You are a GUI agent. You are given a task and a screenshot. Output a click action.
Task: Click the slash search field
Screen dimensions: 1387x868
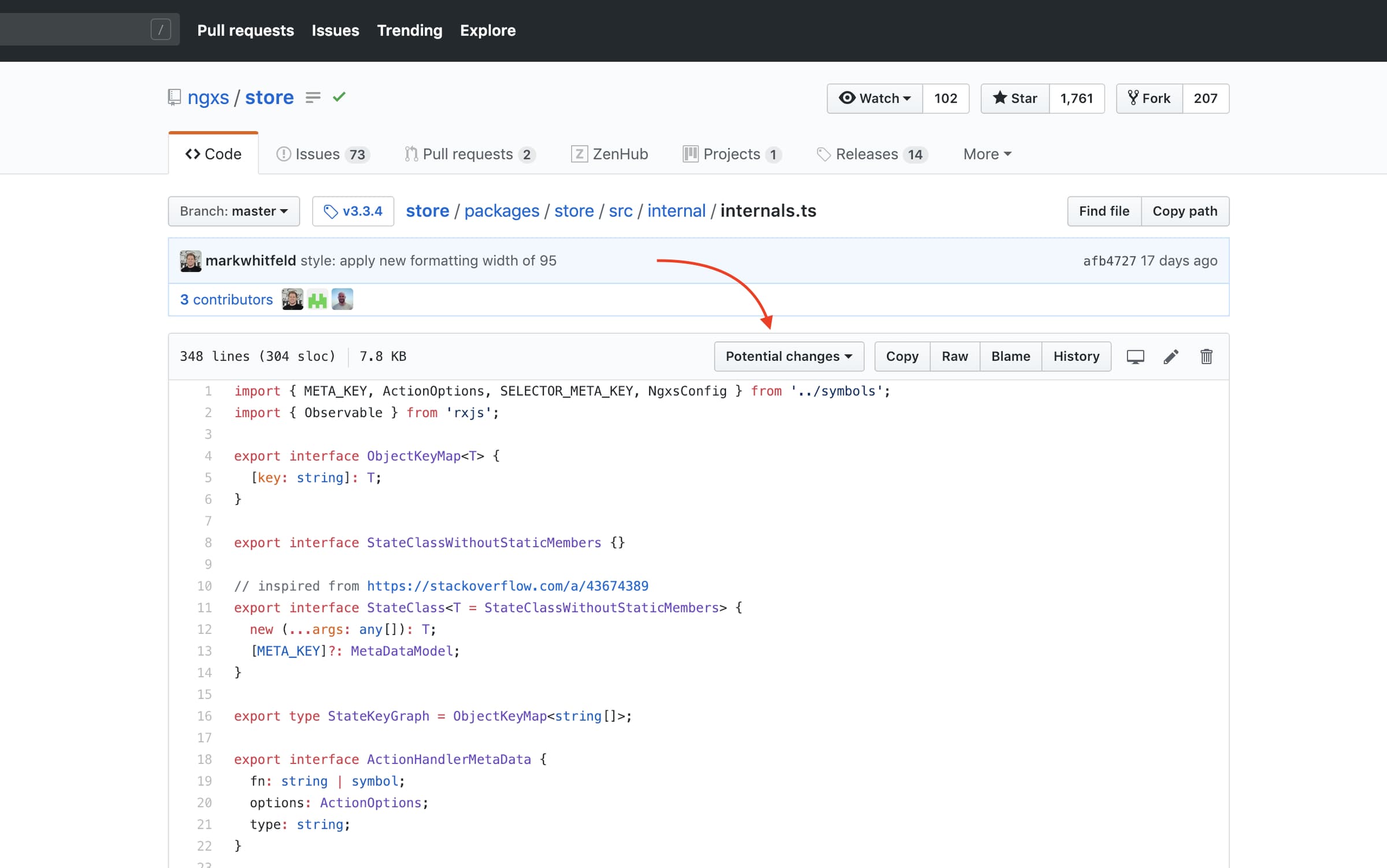(87, 29)
